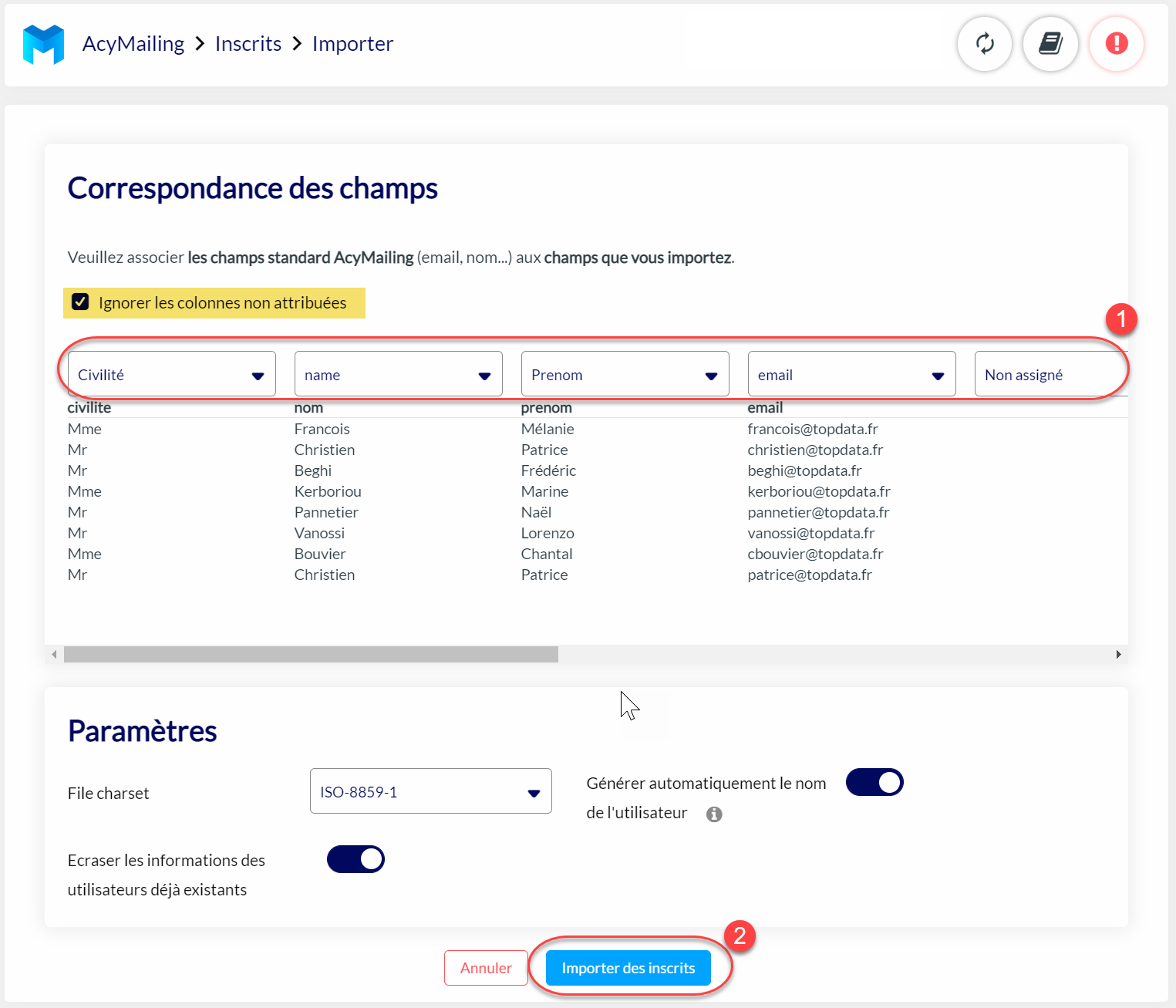This screenshot has height=1008, width=1176.
Task: Open the 'Non assigné' mapping dropdown
Action: point(1050,374)
